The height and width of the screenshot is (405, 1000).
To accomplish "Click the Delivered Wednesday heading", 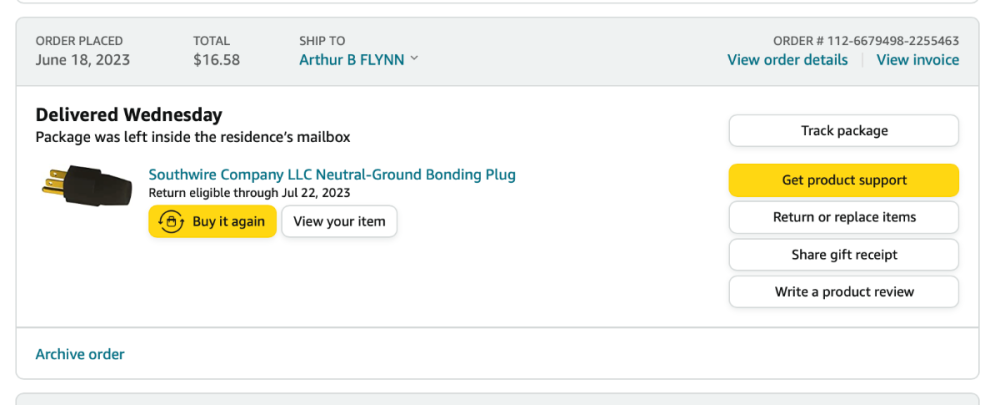I will point(129,115).
